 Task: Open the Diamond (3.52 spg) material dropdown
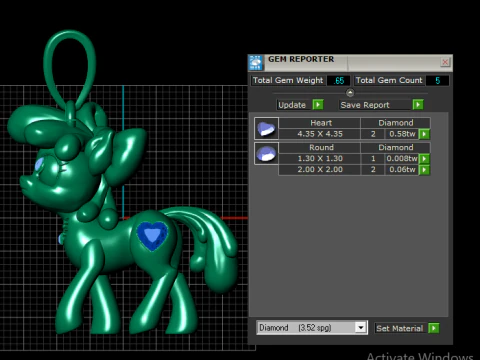pyautogui.click(x=361, y=328)
